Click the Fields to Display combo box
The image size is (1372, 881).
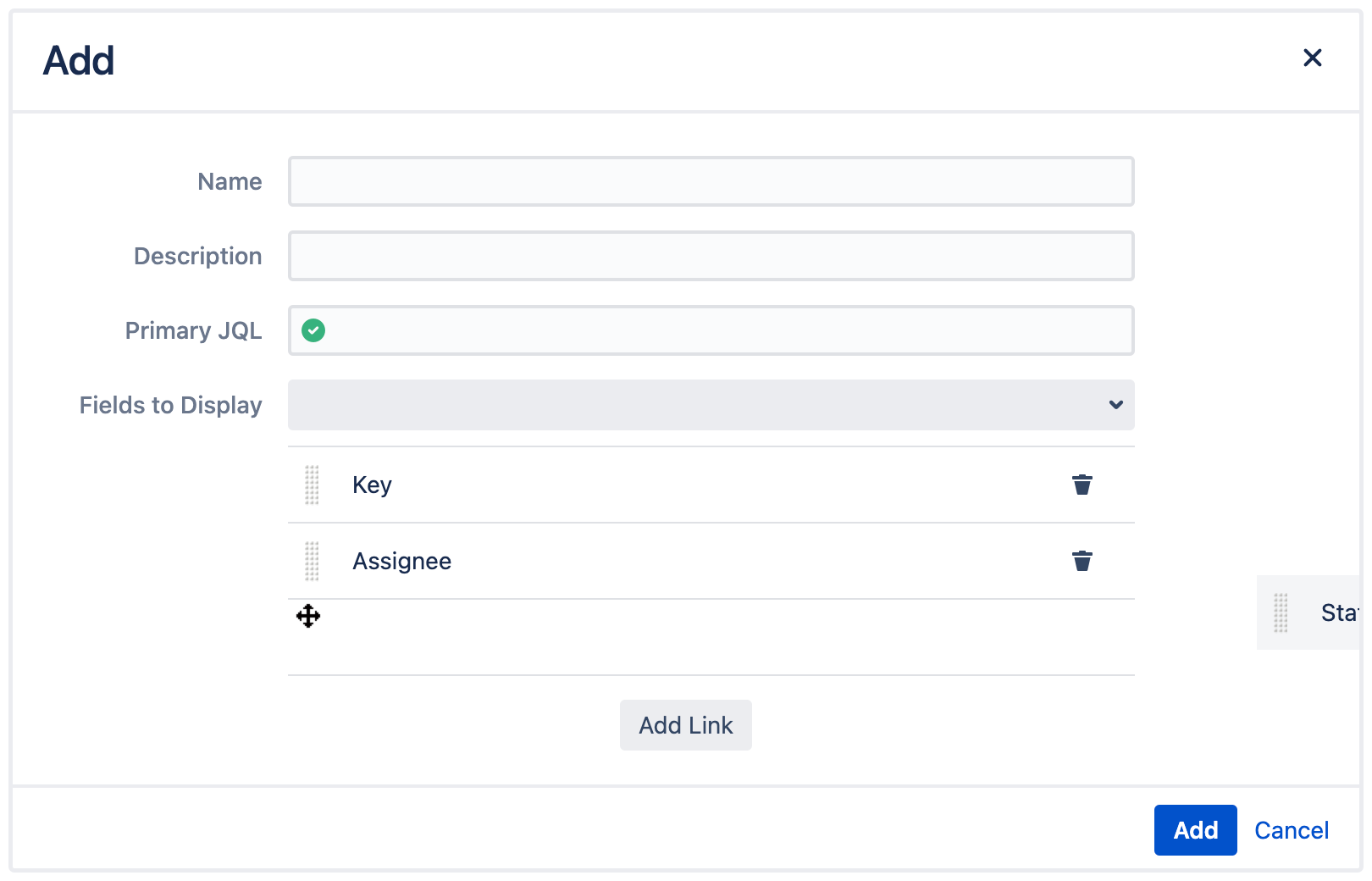pos(711,405)
